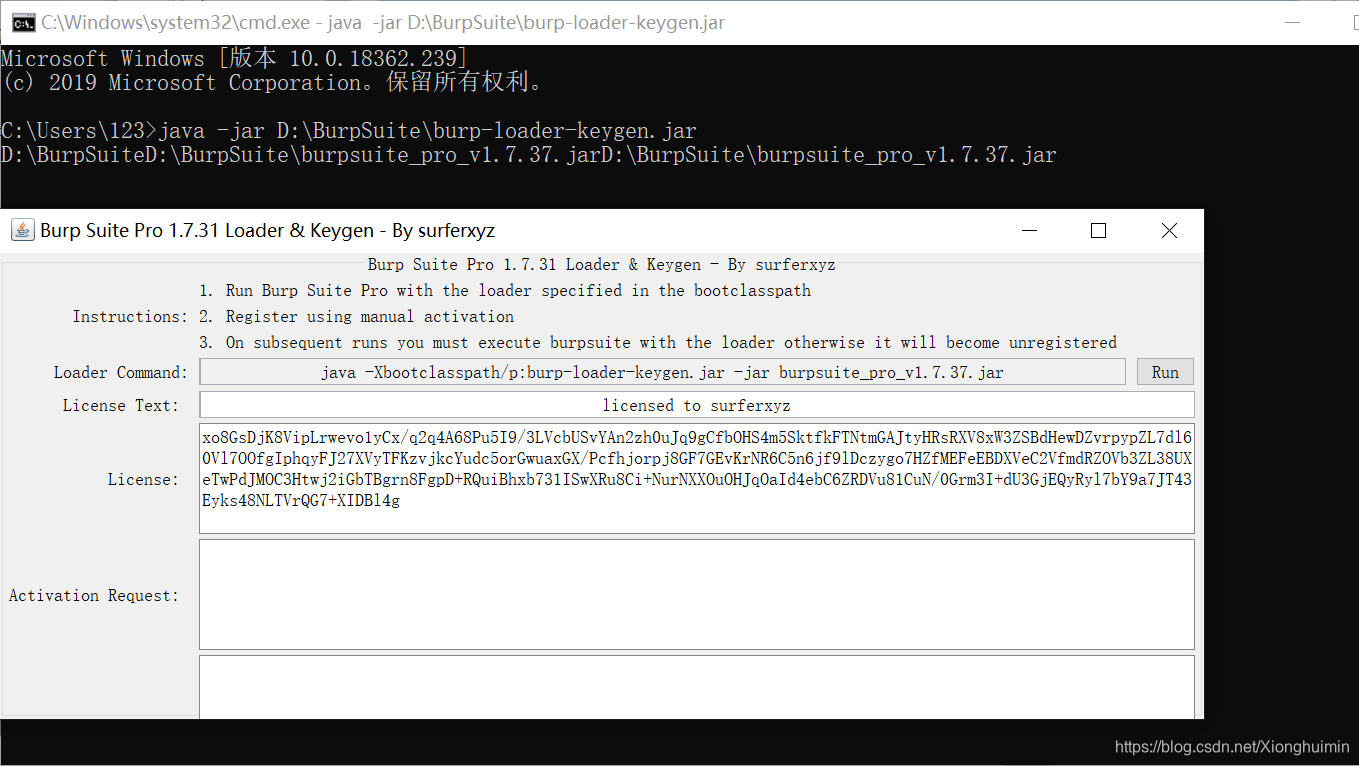Click the Run button next to Loader Command
The image size is (1359, 766).
(x=1165, y=372)
